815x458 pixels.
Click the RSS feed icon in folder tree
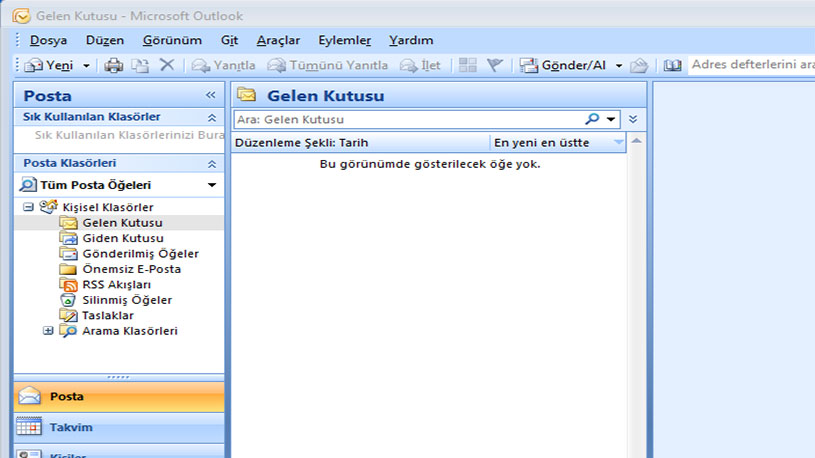pos(68,284)
